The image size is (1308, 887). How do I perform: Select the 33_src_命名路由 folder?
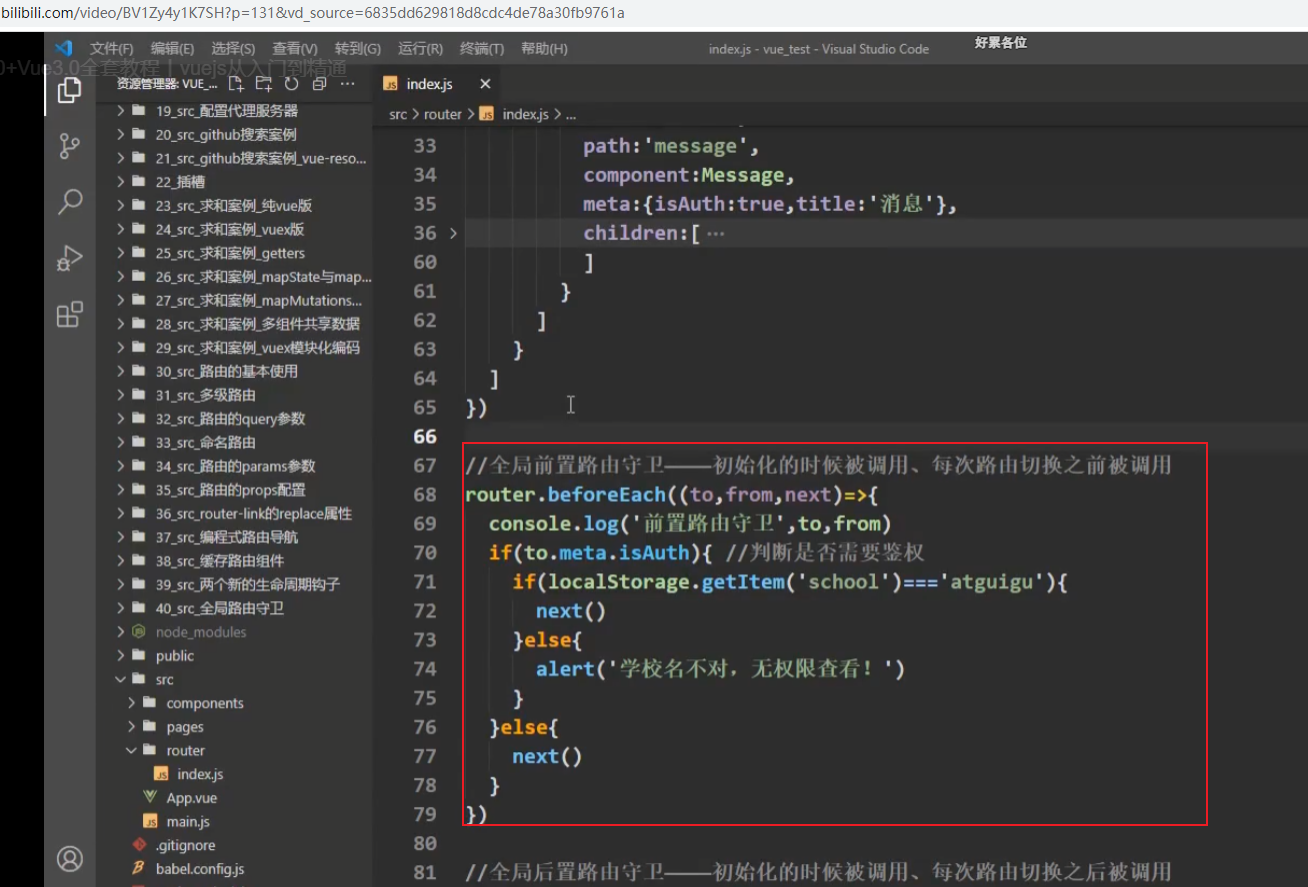[x=205, y=442]
